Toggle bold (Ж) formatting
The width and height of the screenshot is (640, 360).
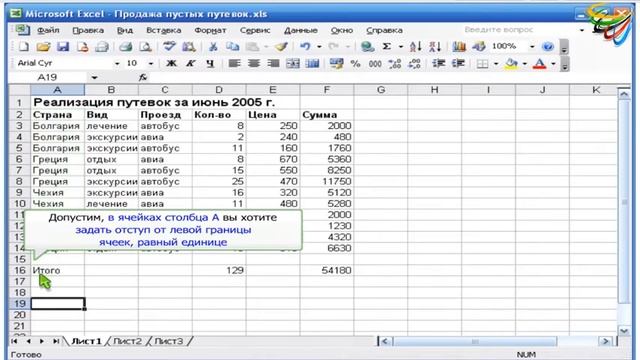tap(171, 64)
